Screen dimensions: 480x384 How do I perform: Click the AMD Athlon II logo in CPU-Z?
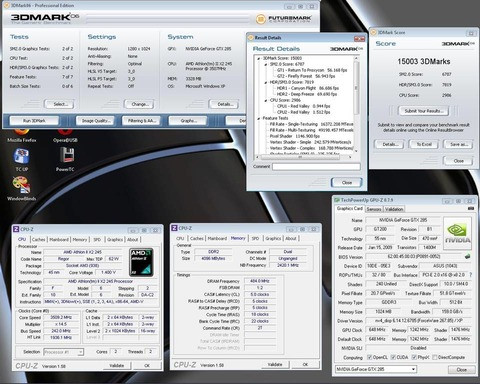(141, 262)
